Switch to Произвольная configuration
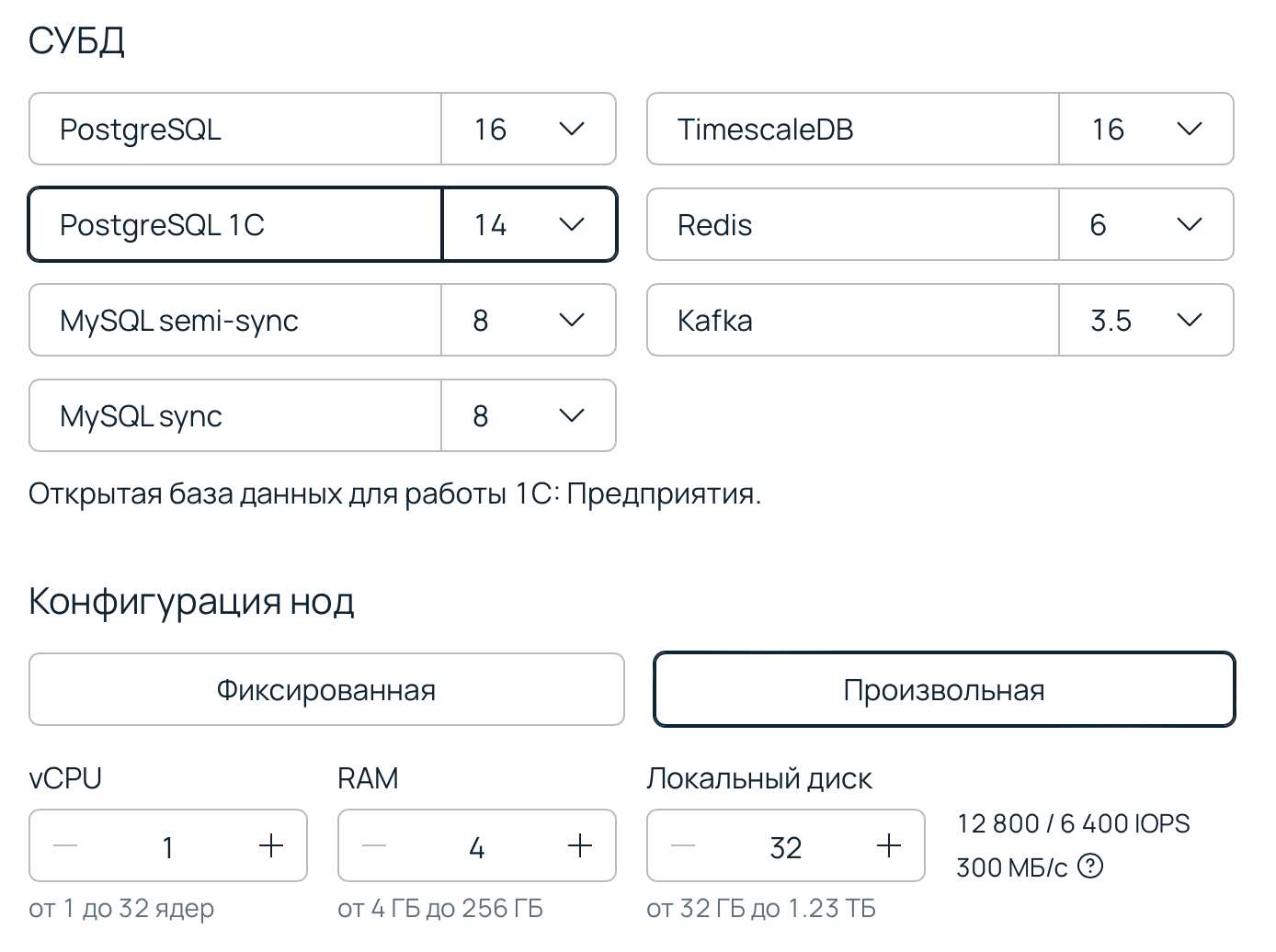 944,689
